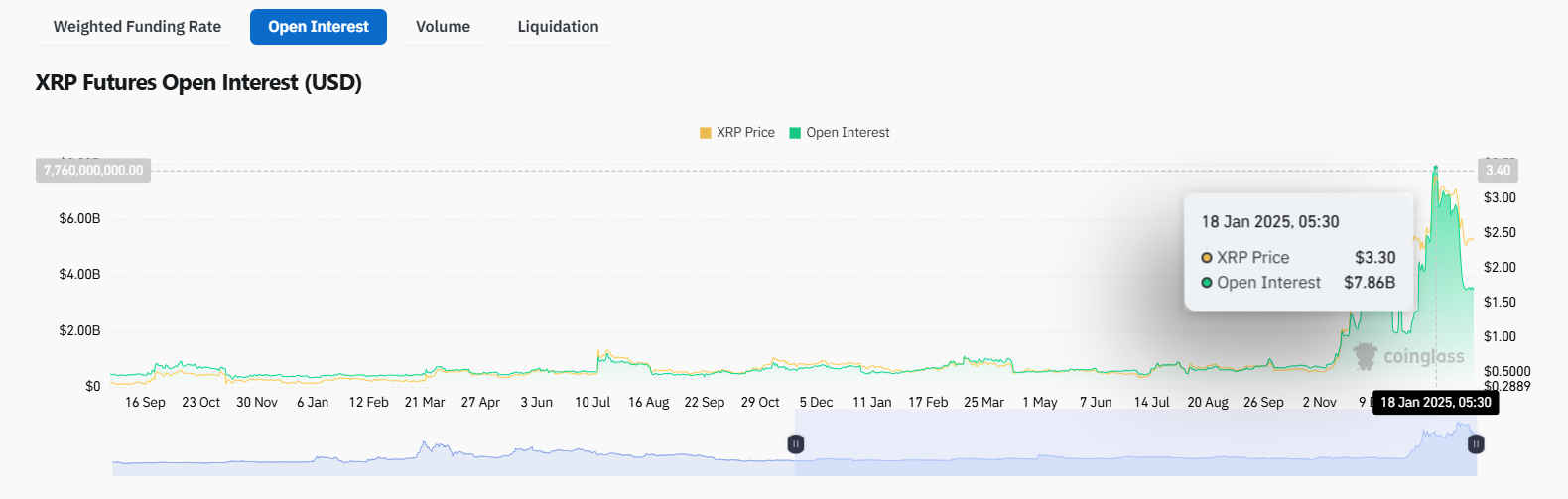Click the 10 Jul date on x-axis
Screen dimensions: 1568x499
[592, 402]
